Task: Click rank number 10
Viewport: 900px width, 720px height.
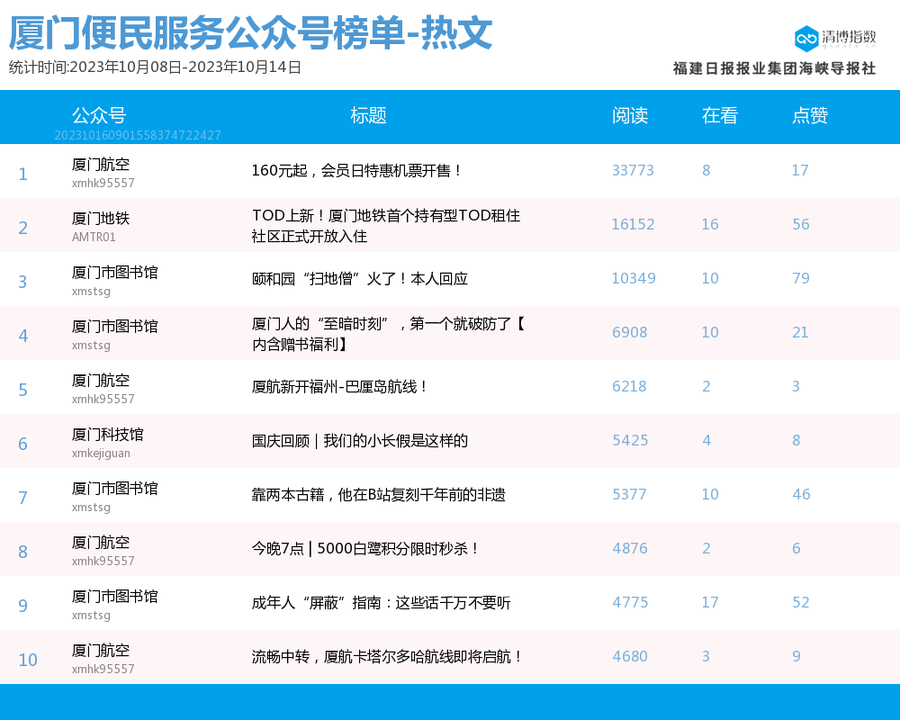Action: [x=28, y=660]
